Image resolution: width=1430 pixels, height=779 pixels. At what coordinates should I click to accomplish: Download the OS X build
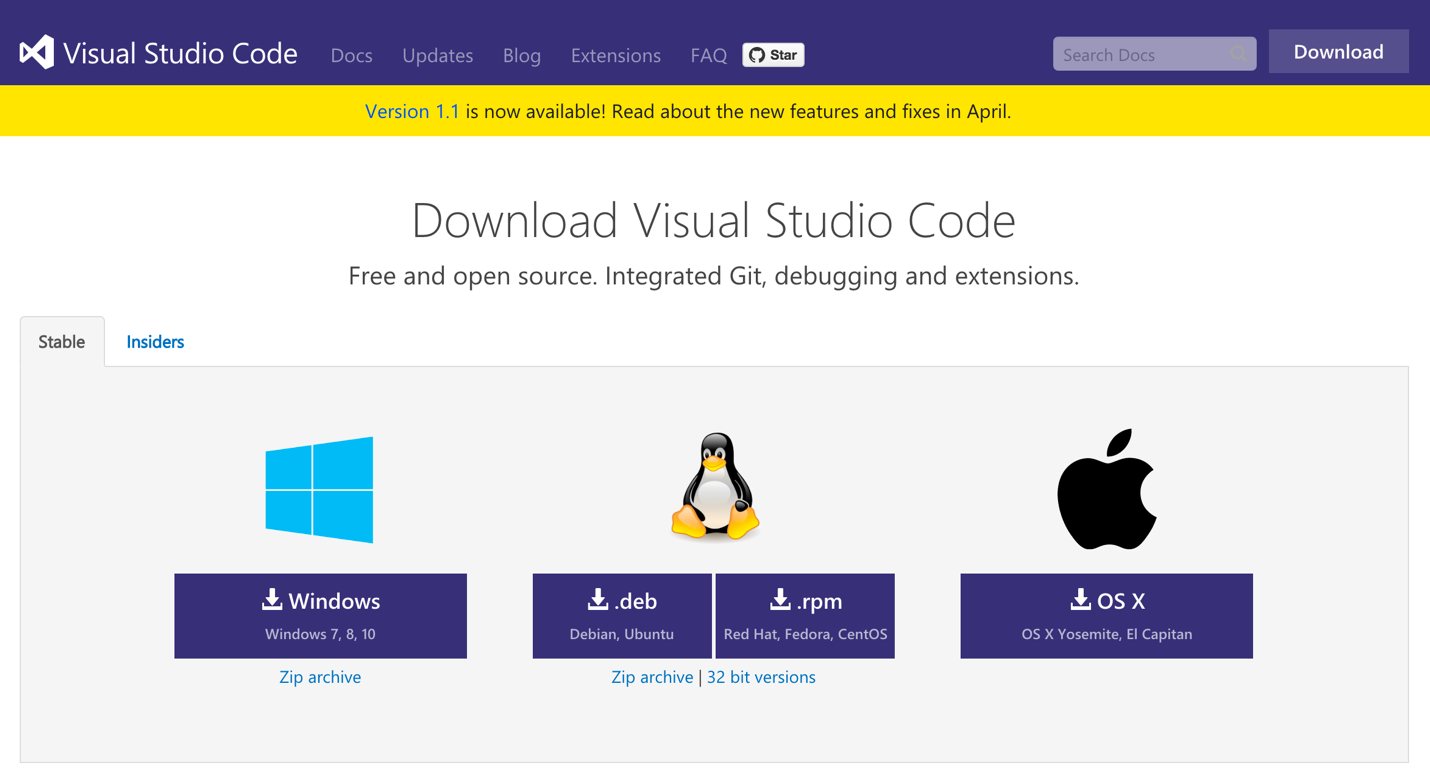coord(1106,615)
